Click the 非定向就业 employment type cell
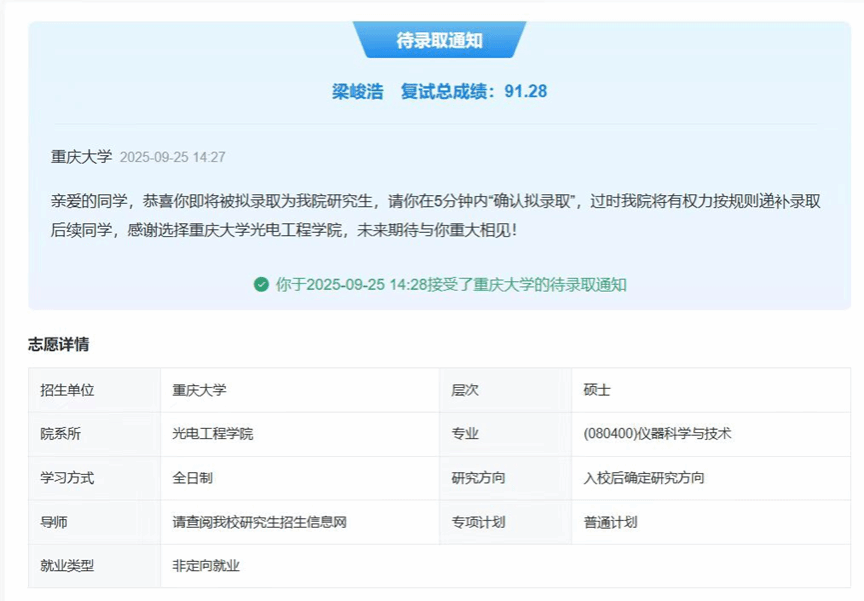The width and height of the screenshot is (864, 601). coord(206,566)
